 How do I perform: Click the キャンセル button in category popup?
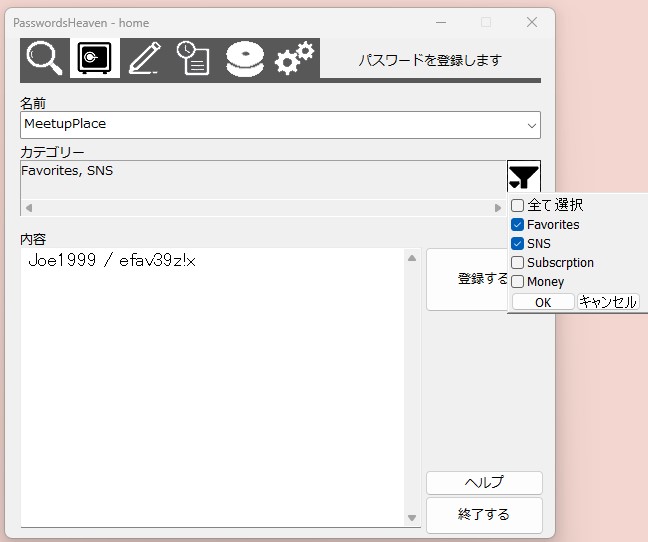tap(608, 302)
